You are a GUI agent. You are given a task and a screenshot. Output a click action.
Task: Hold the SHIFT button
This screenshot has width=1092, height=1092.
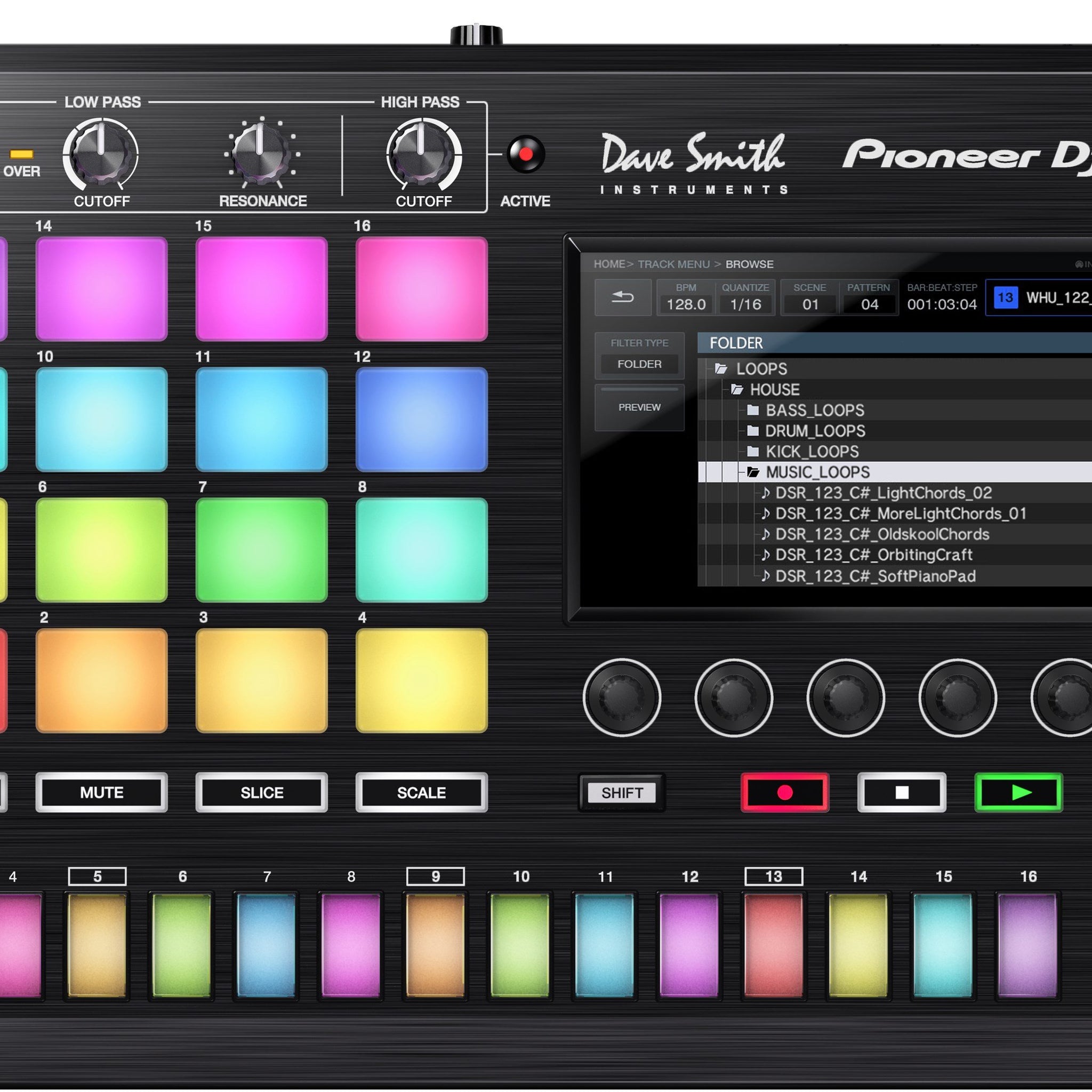(x=622, y=792)
